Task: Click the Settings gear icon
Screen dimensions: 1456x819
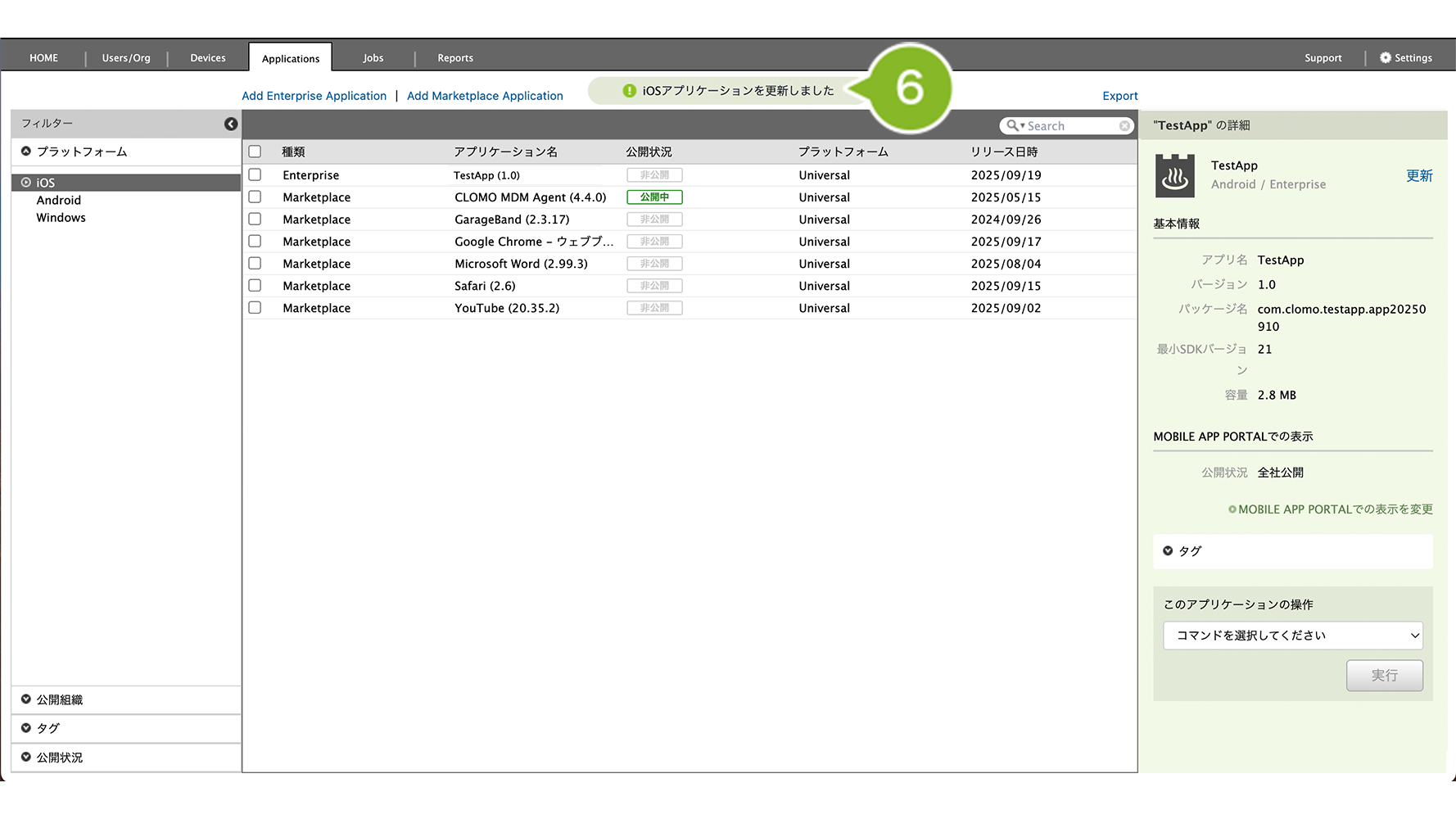Action: (x=1385, y=58)
